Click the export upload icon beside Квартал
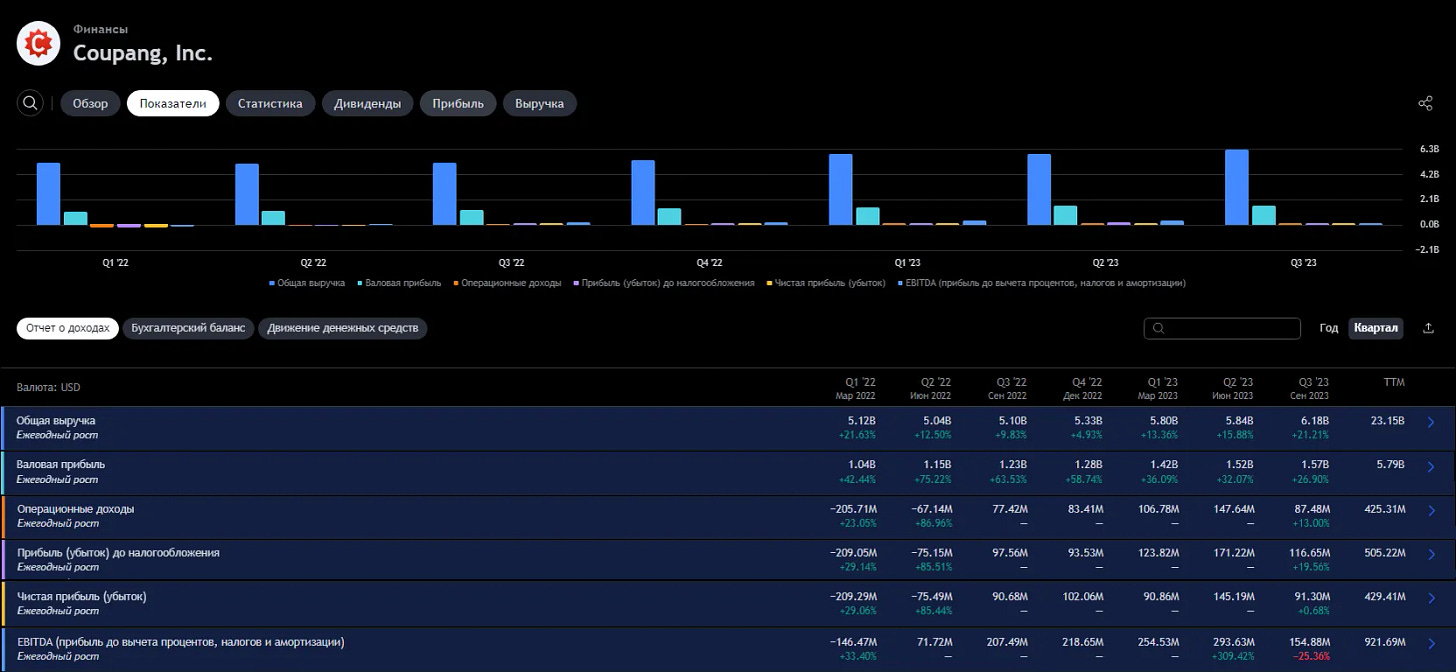The height and width of the screenshot is (672, 1456). click(1428, 328)
